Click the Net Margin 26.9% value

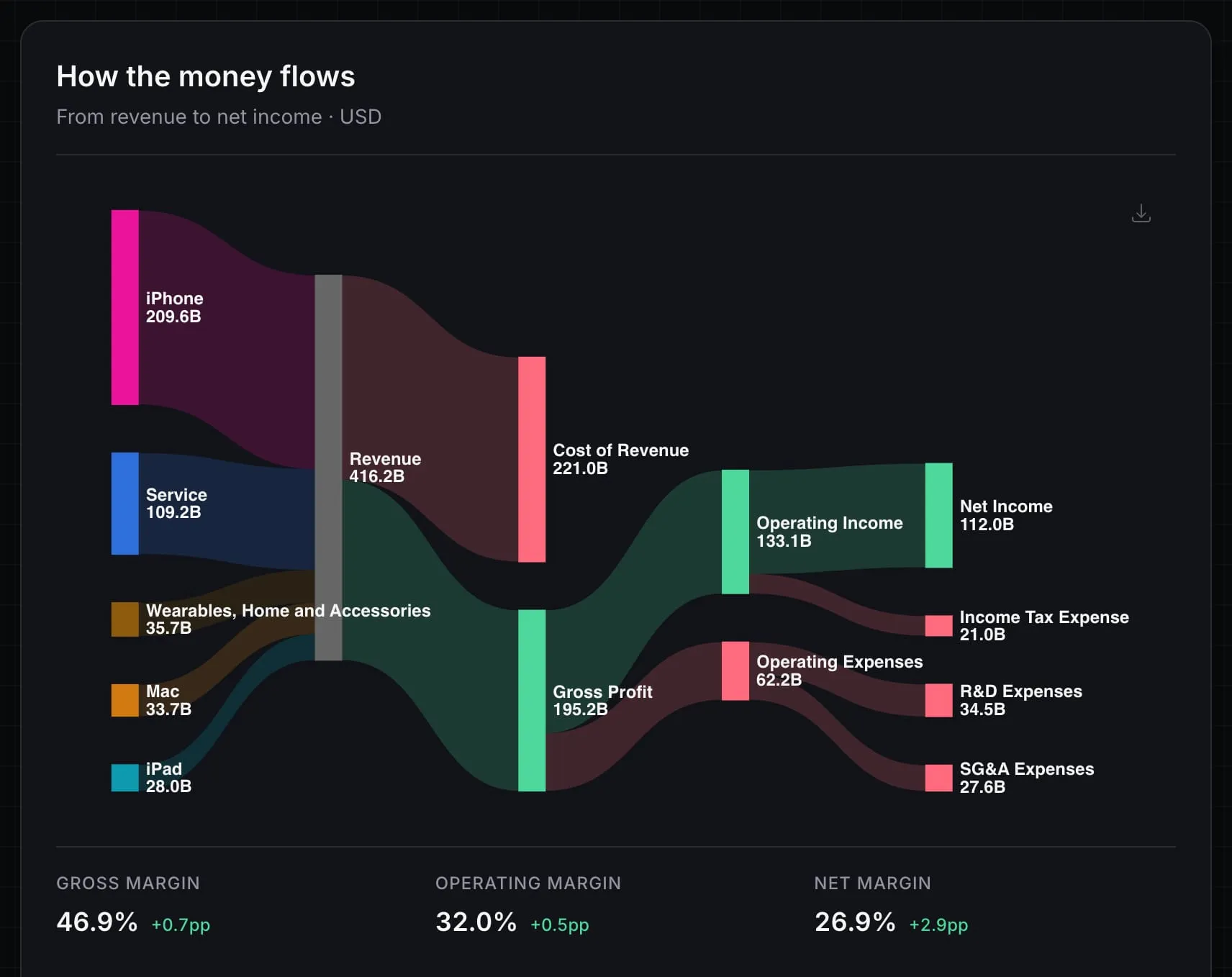(x=855, y=922)
